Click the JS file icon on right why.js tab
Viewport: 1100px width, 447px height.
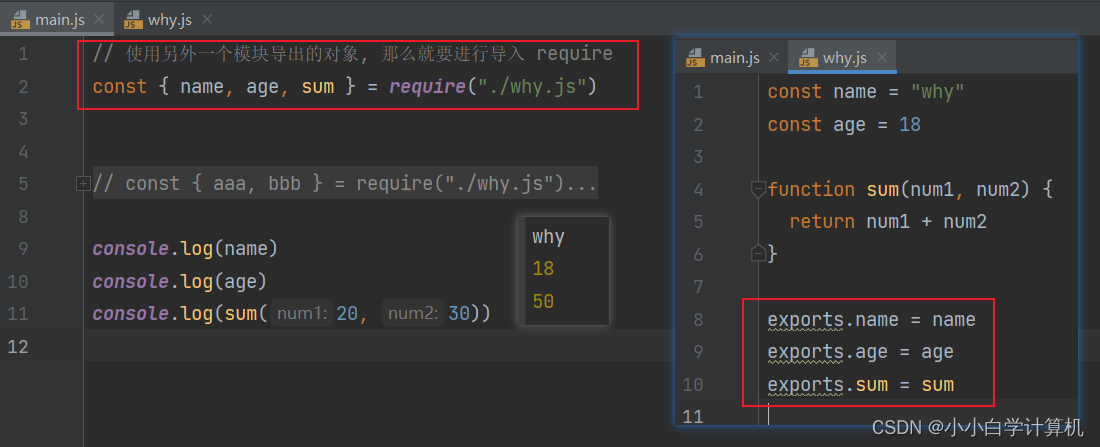coord(809,58)
